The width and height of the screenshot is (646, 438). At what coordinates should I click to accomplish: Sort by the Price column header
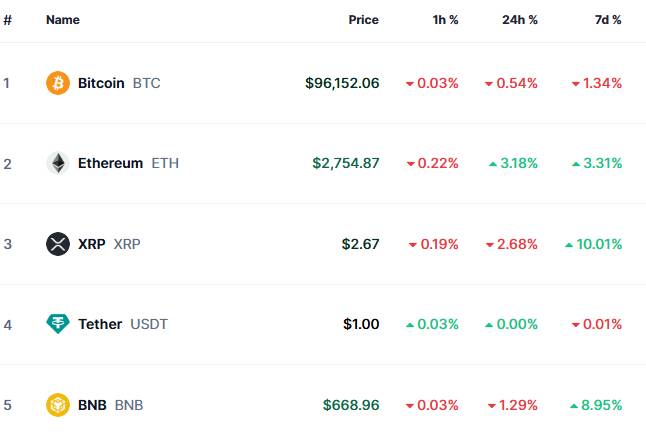tap(363, 20)
